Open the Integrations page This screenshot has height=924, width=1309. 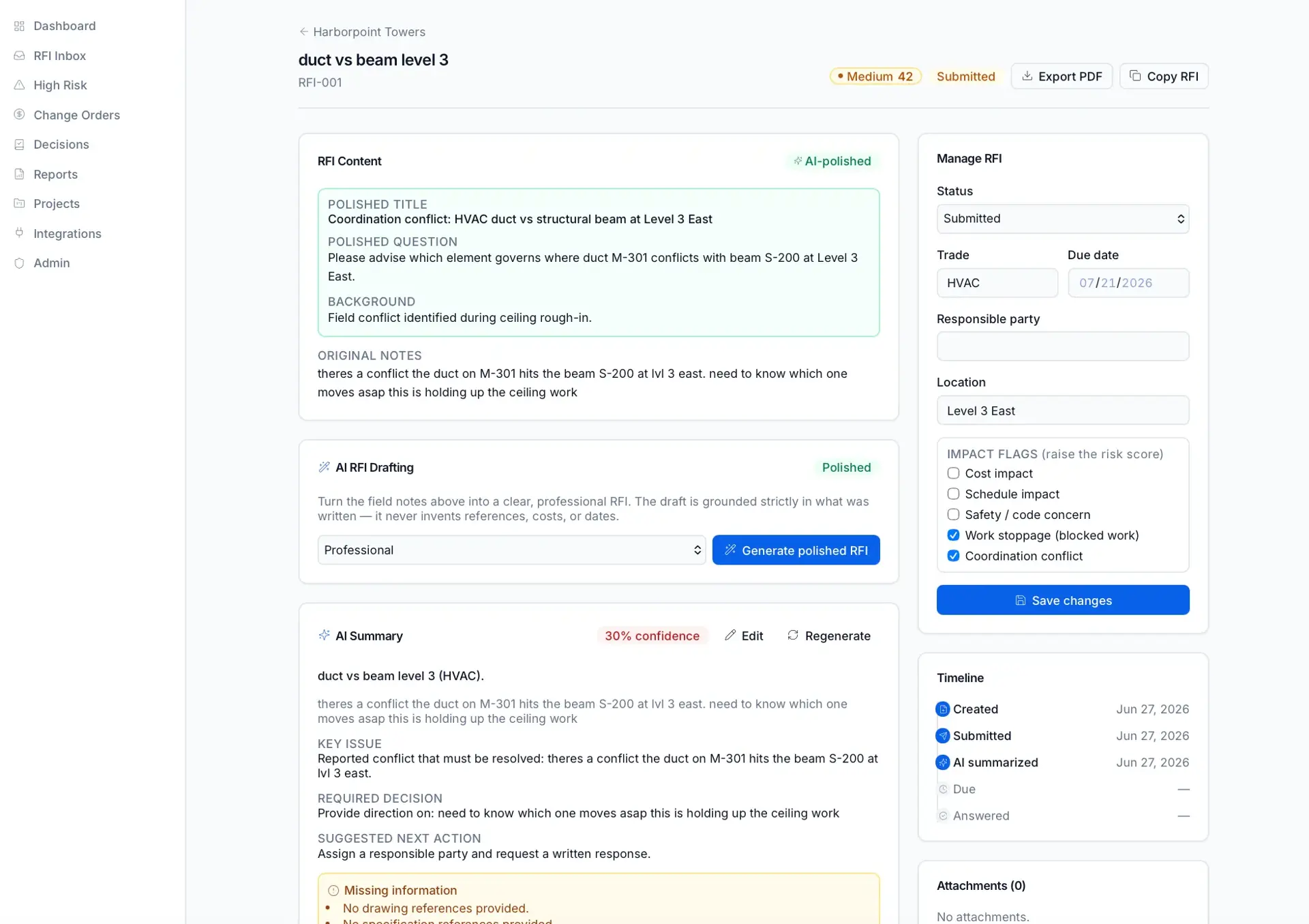tap(67, 233)
